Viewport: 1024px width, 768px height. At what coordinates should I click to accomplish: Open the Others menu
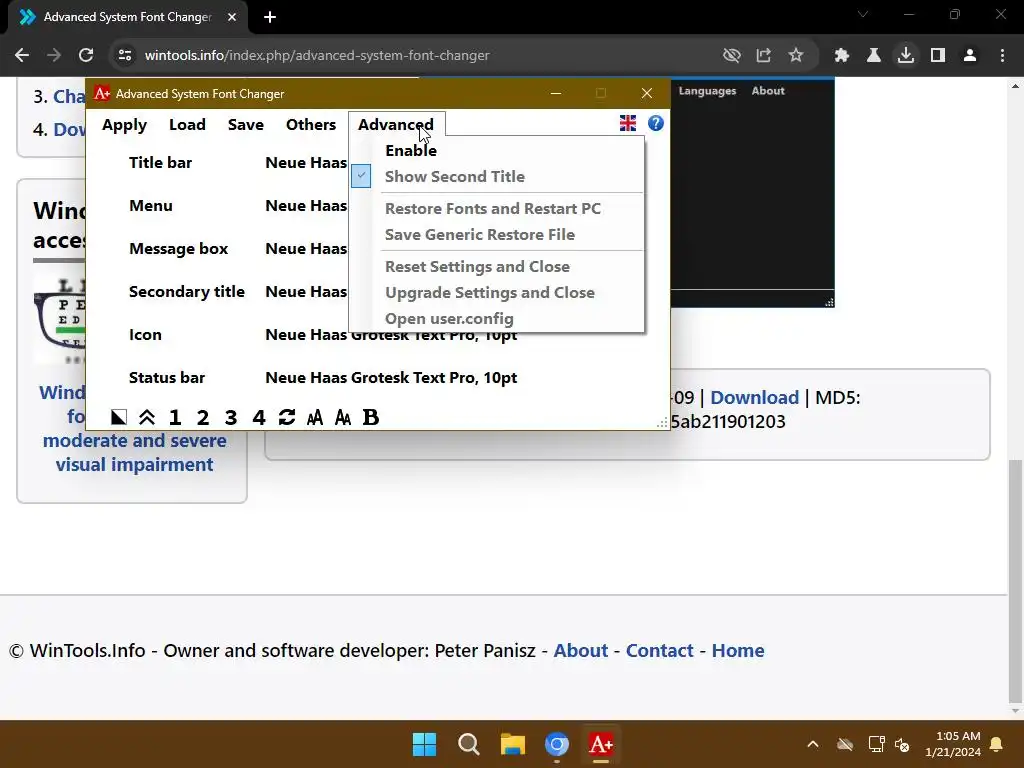pos(311,125)
